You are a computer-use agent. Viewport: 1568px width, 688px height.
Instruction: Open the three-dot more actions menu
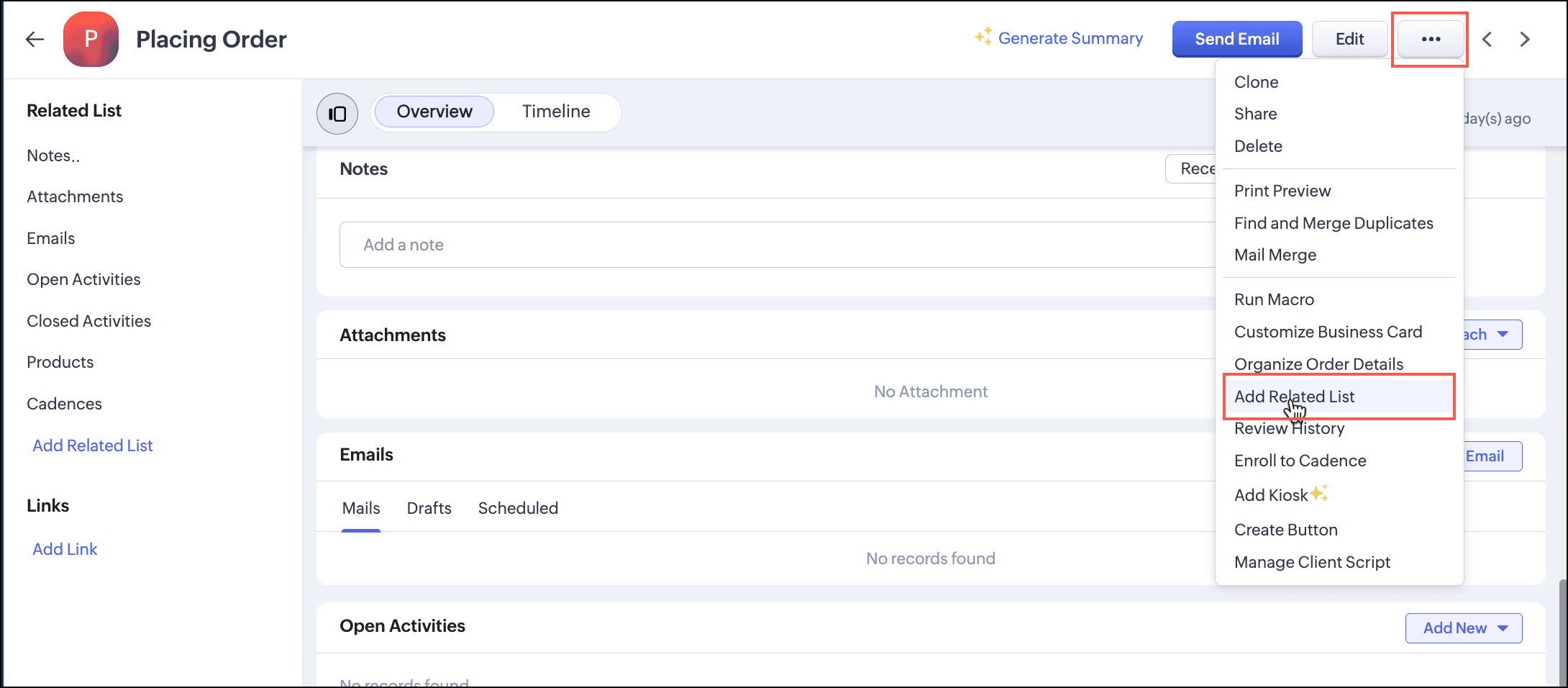click(1431, 39)
